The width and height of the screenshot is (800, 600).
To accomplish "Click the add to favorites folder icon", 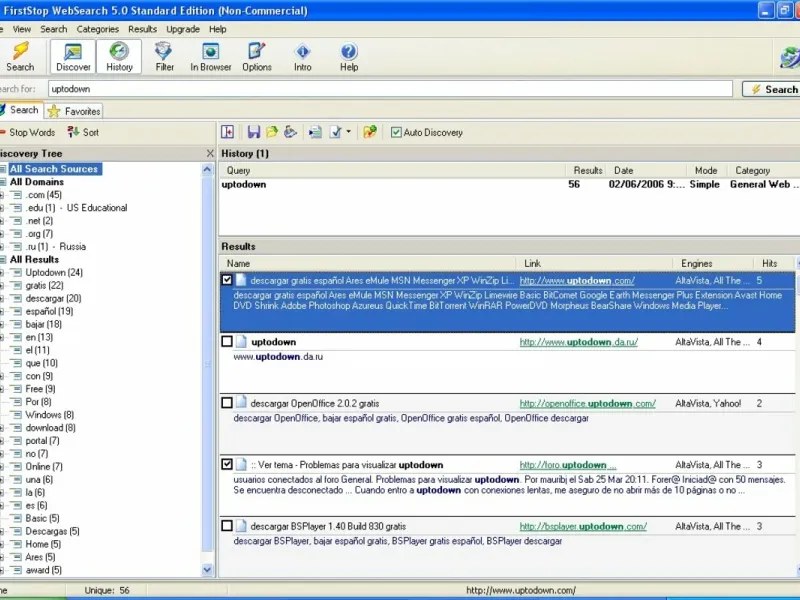I will coord(370,132).
